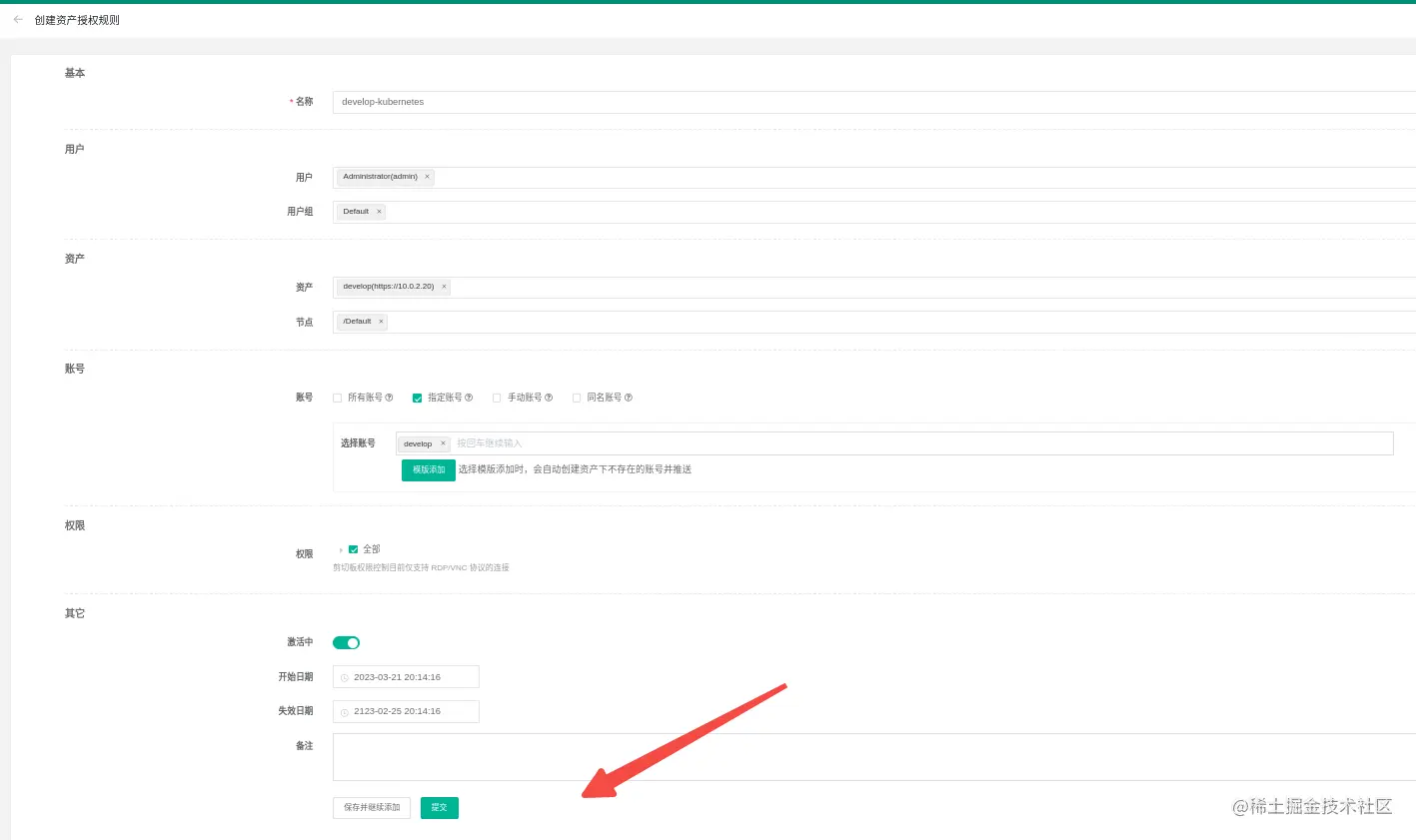Click the 名称 input with develop-kubernetes
The height and width of the screenshot is (840, 1416).
[x=874, y=102]
